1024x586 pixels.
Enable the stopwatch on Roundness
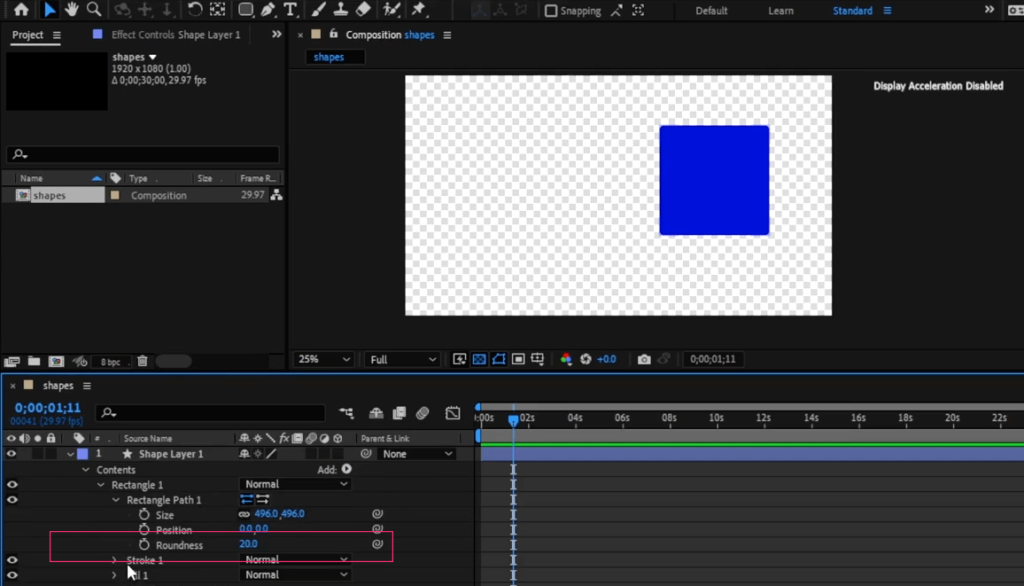pyautogui.click(x=143, y=545)
